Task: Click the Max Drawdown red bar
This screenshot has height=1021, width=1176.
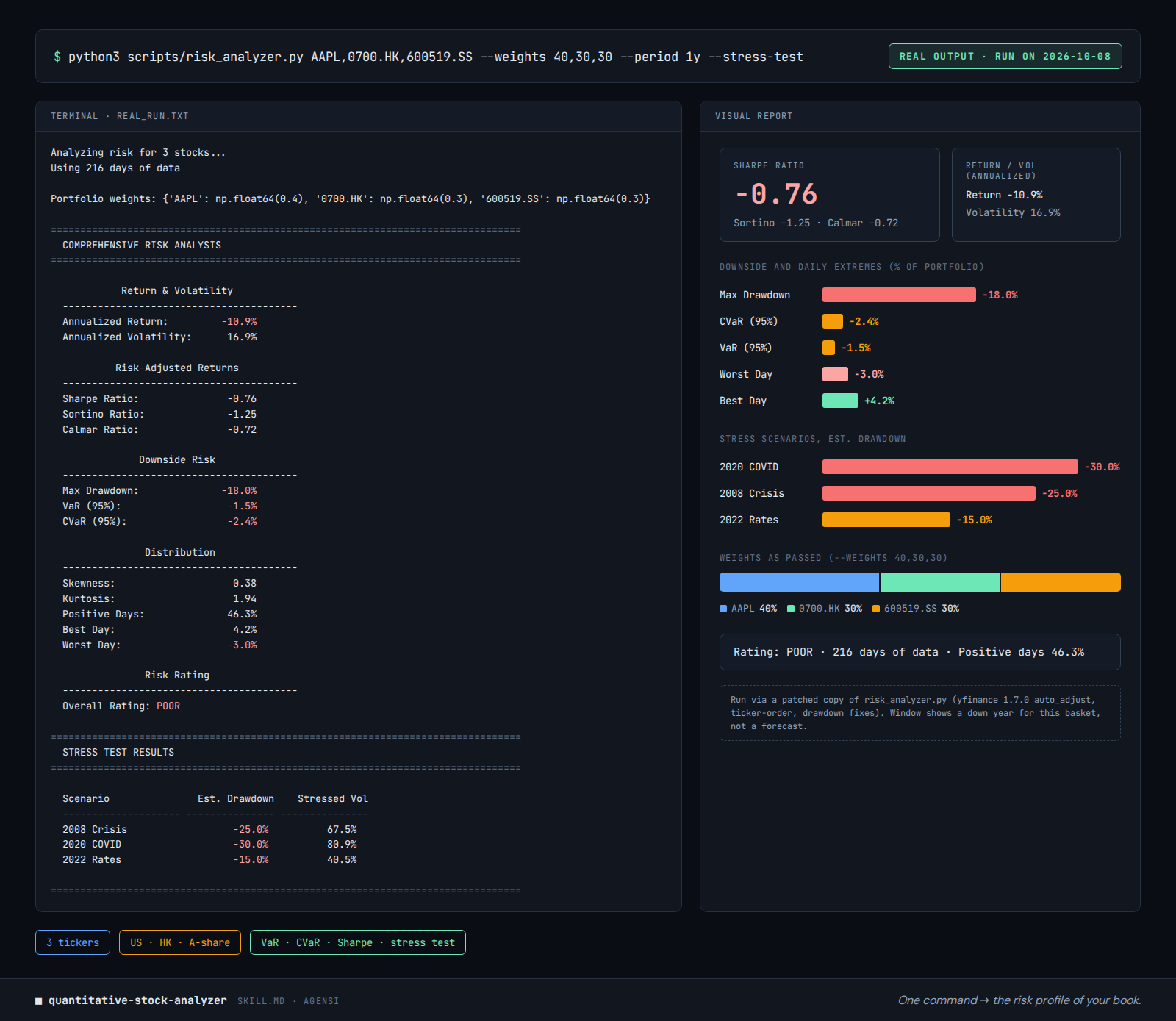Action: (899, 295)
